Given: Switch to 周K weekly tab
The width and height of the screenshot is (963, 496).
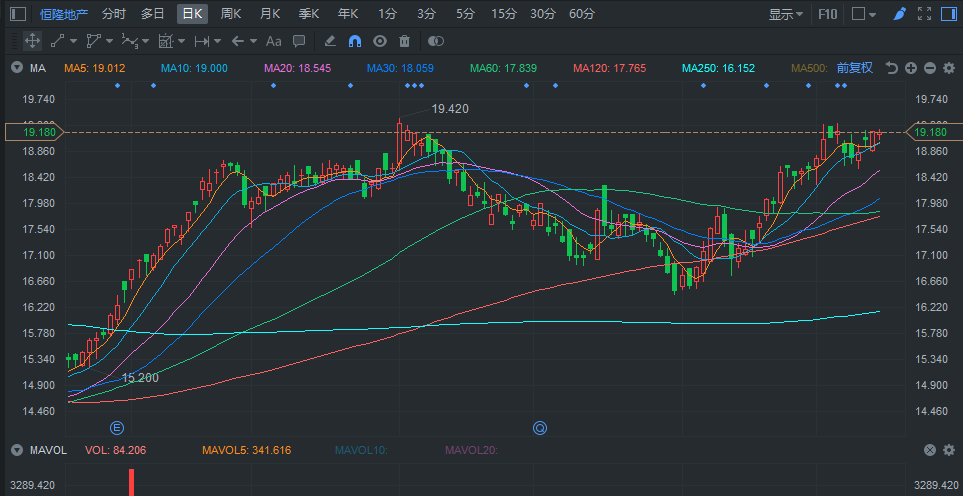Looking at the screenshot, I should (x=231, y=14).
